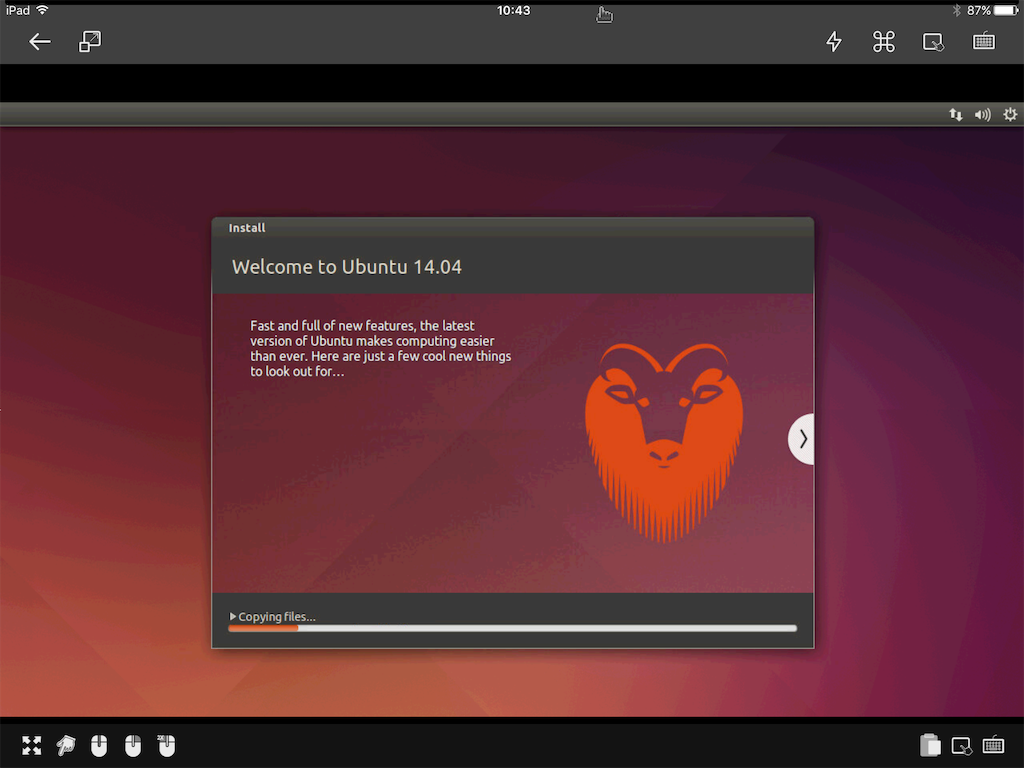Show the keyboard from the bottom bar
Image resolution: width=1024 pixels, height=768 pixels.
(993, 745)
